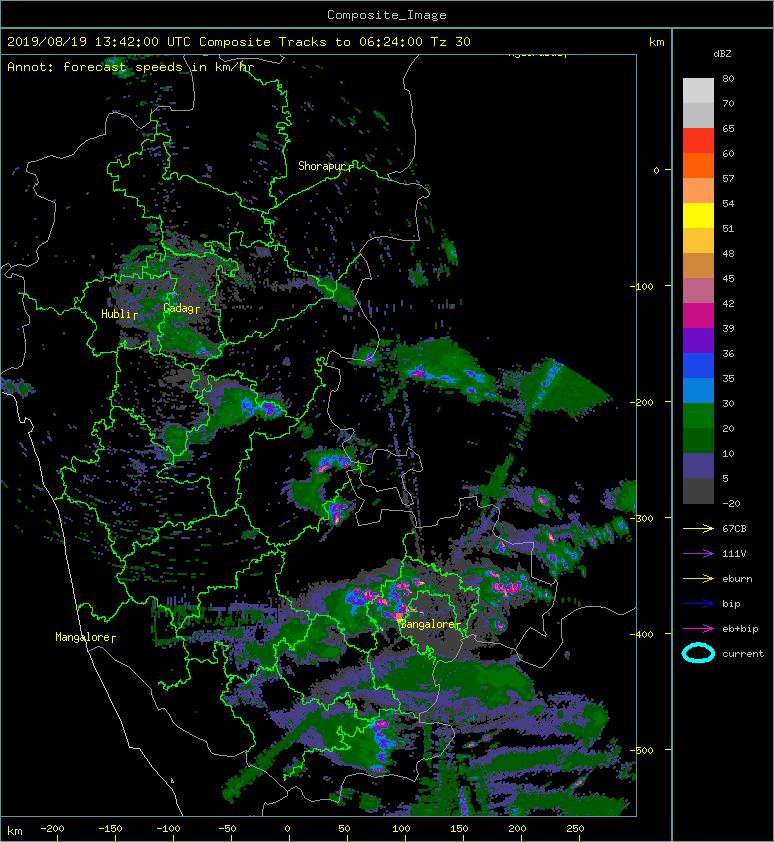Click the -300 y-axis tick label

tap(642, 518)
